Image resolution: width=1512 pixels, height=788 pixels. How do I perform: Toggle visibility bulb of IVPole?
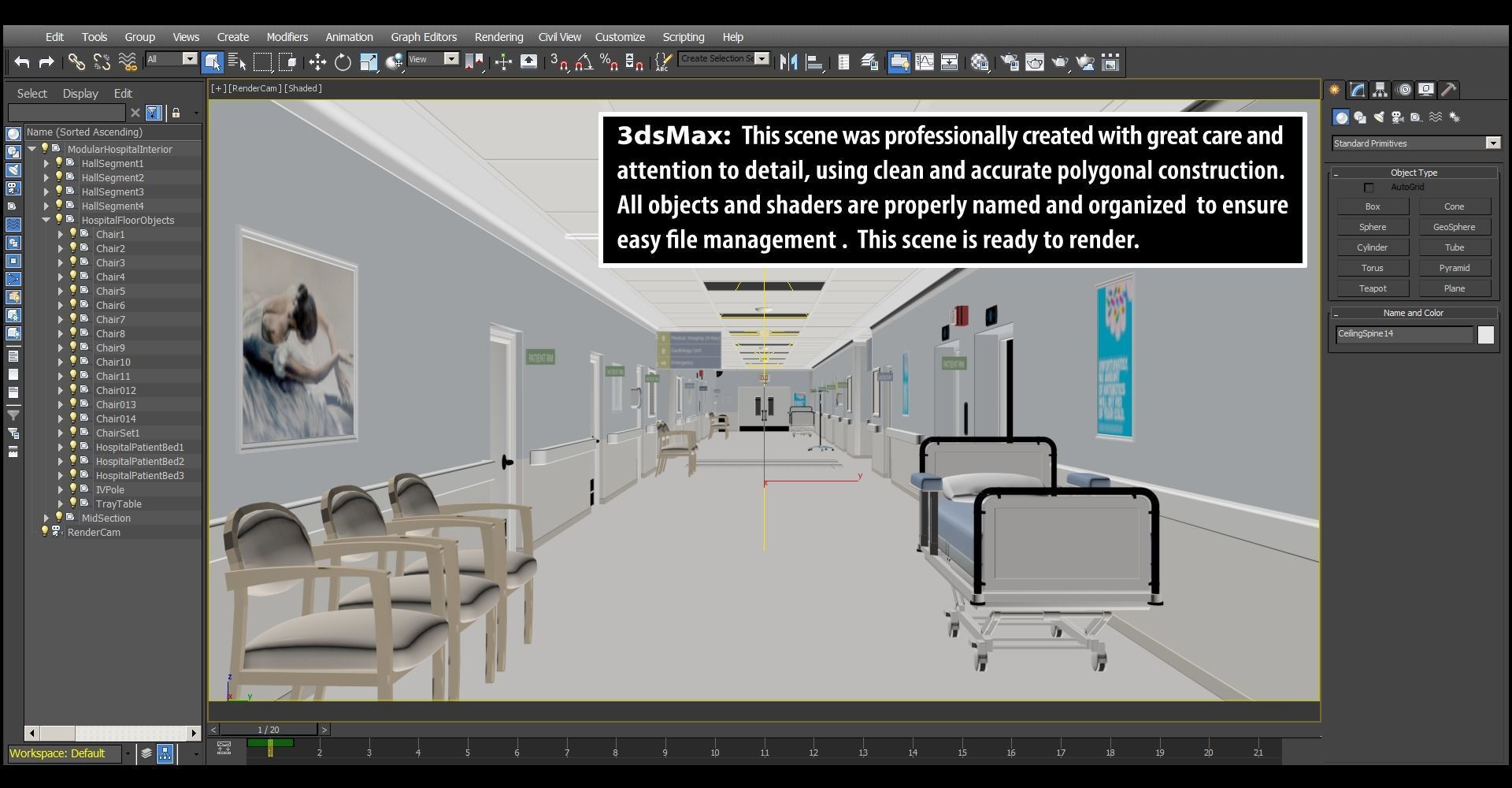point(72,489)
